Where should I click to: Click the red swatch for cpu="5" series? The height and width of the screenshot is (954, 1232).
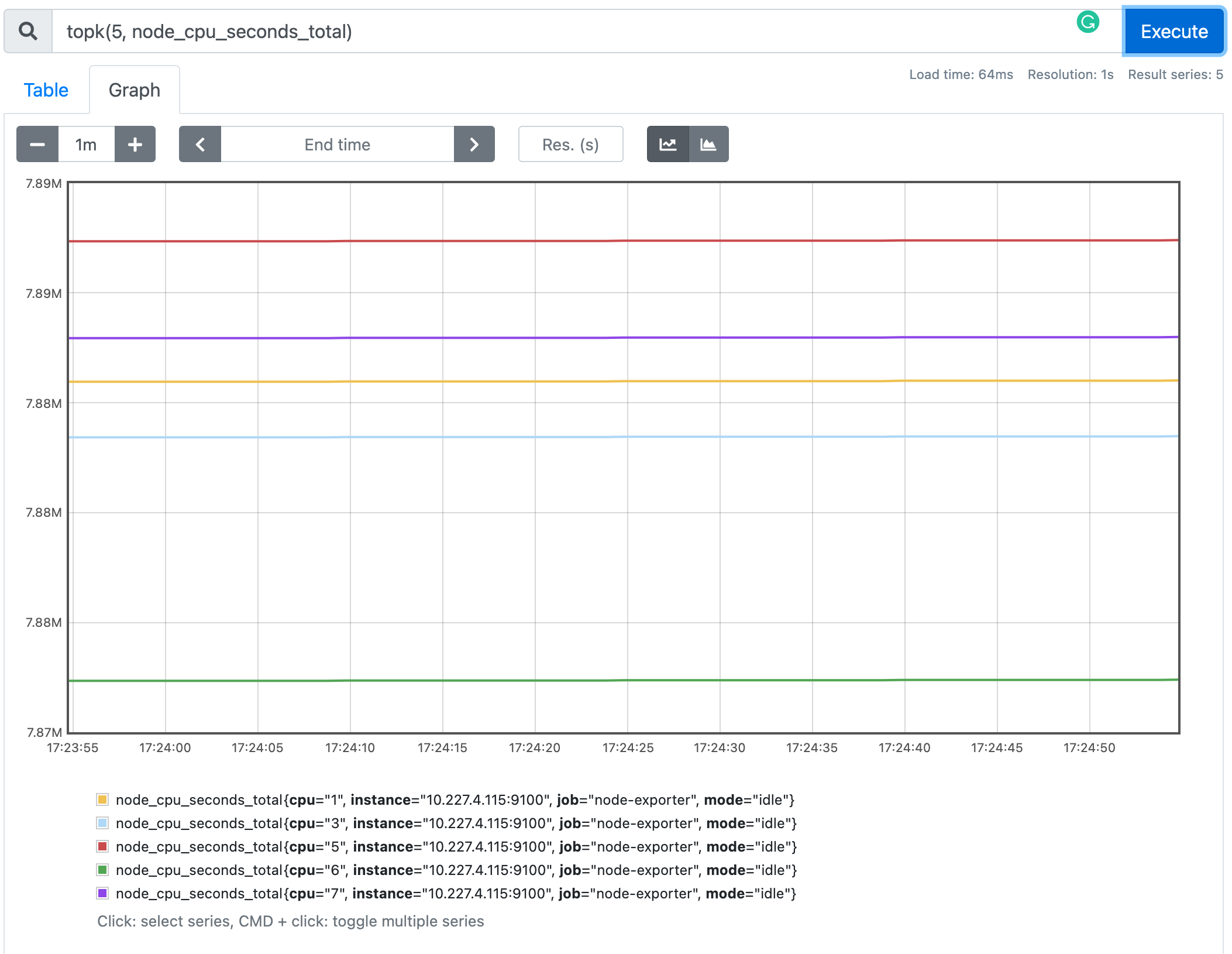[x=102, y=846]
